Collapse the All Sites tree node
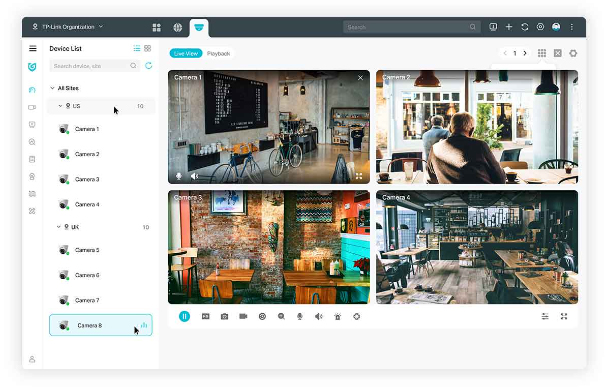605x390 pixels. pyautogui.click(x=52, y=88)
